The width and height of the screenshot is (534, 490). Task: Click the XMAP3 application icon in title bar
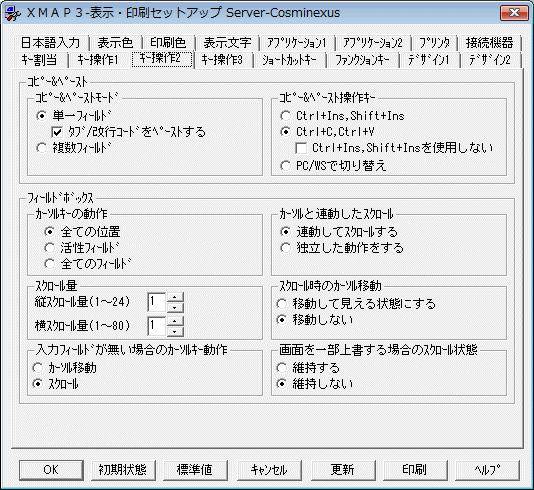pyautogui.click(x=13, y=13)
